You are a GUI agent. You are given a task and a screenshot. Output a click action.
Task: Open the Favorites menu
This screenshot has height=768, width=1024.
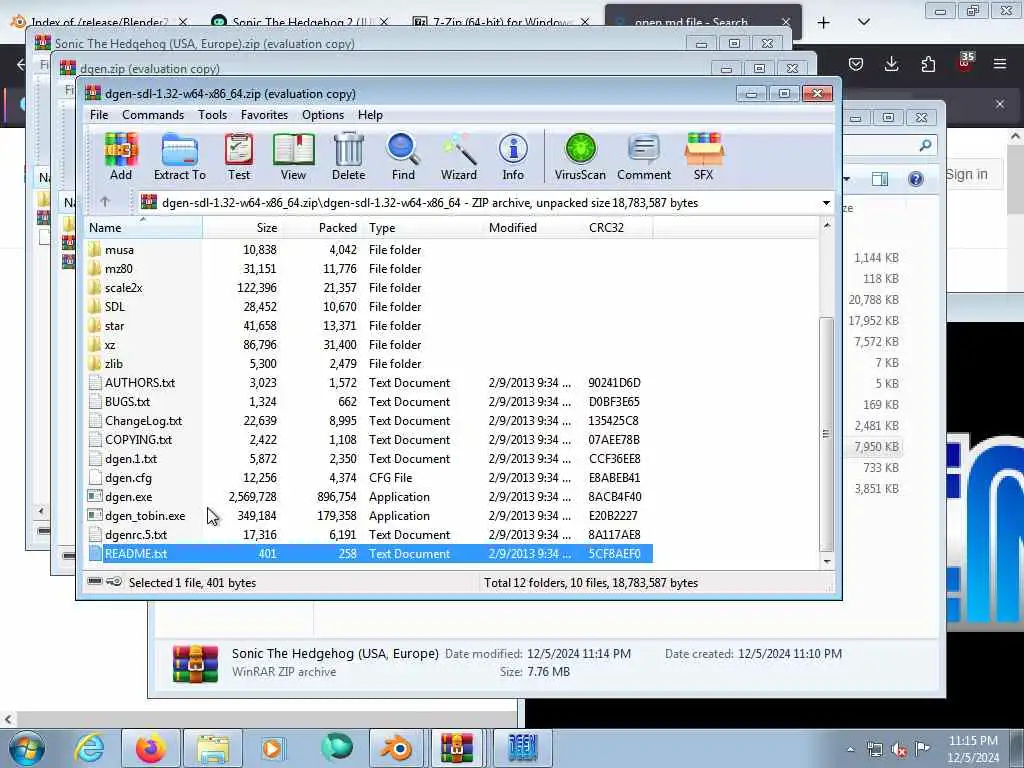tap(264, 115)
